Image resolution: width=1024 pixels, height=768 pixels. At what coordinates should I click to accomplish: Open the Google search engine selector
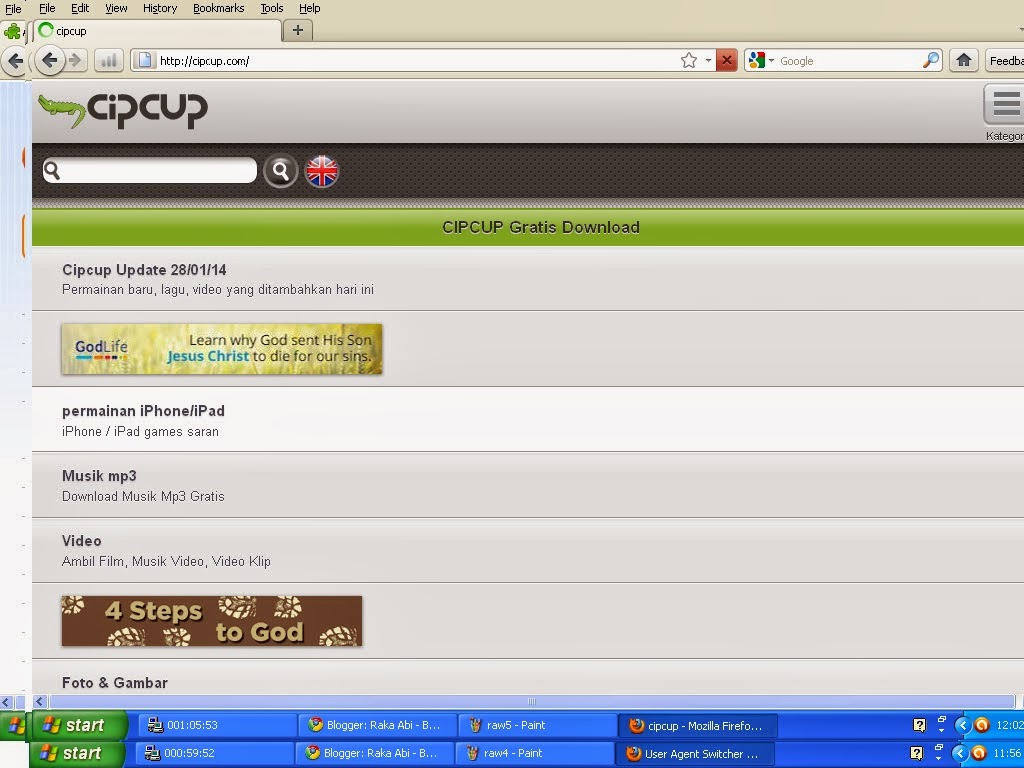pos(761,61)
